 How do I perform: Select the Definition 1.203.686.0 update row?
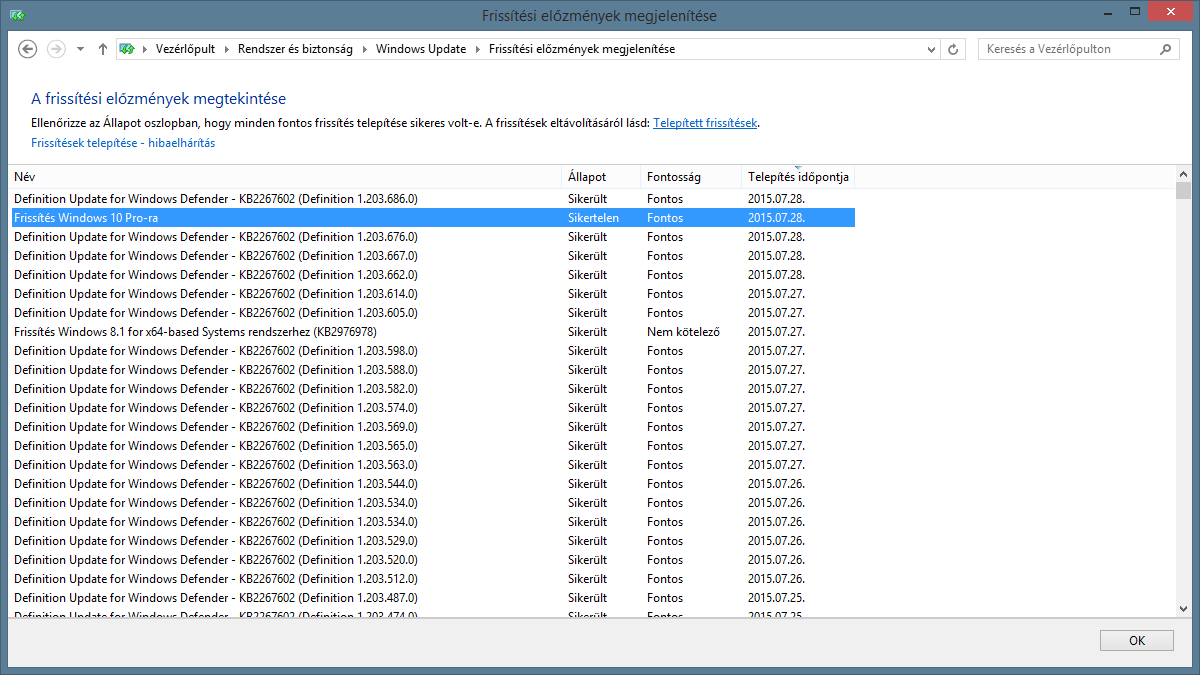[x=432, y=199]
